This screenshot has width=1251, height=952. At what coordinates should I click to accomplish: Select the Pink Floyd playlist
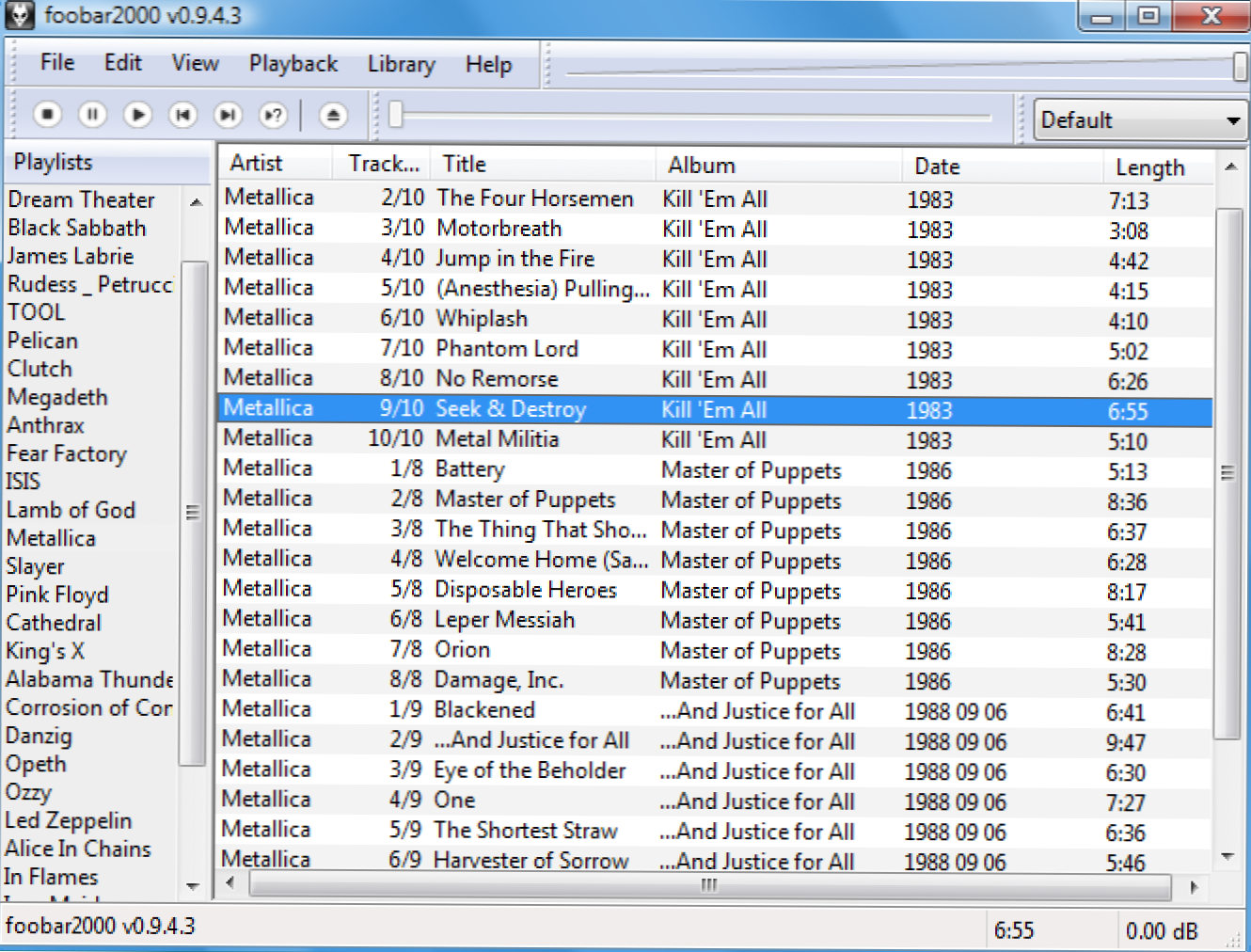coord(57,595)
